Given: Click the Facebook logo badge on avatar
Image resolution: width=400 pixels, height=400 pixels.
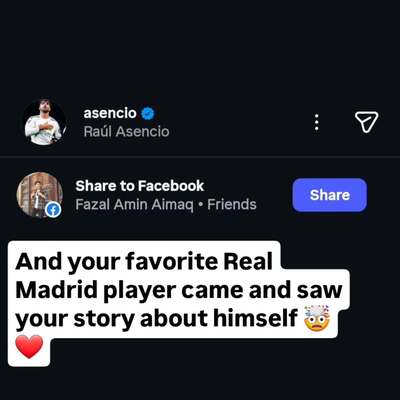Looking at the screenshot, I should [53, 210].
